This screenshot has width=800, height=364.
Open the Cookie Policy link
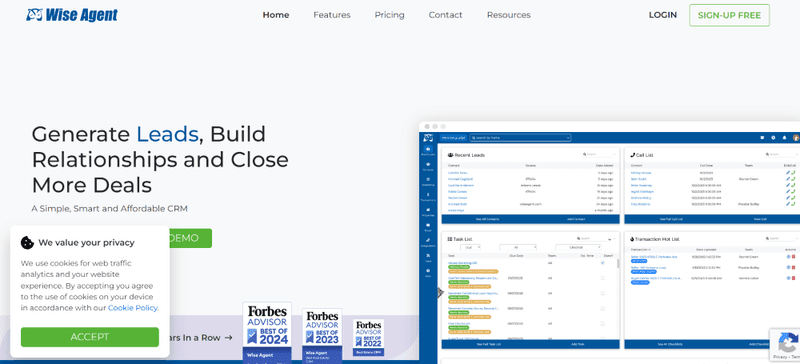[x=133, y=308]
